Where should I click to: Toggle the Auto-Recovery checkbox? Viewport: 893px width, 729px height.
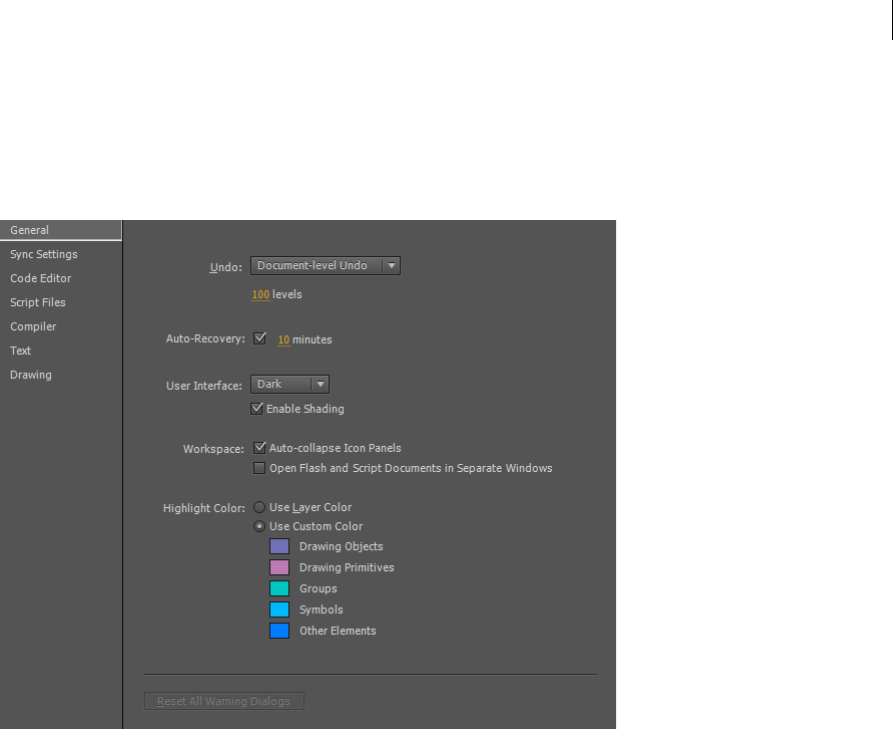click(x=260, y=338)
